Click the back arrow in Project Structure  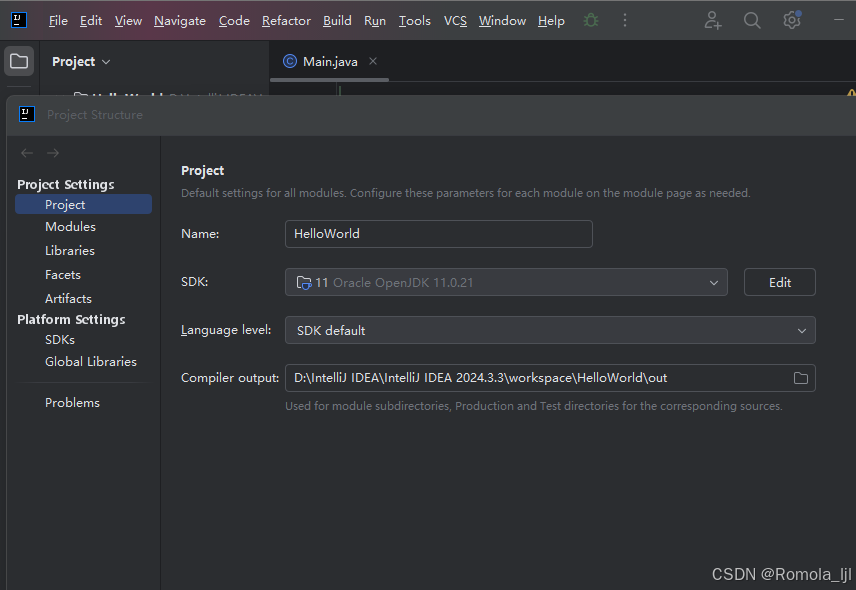point(27,153)
